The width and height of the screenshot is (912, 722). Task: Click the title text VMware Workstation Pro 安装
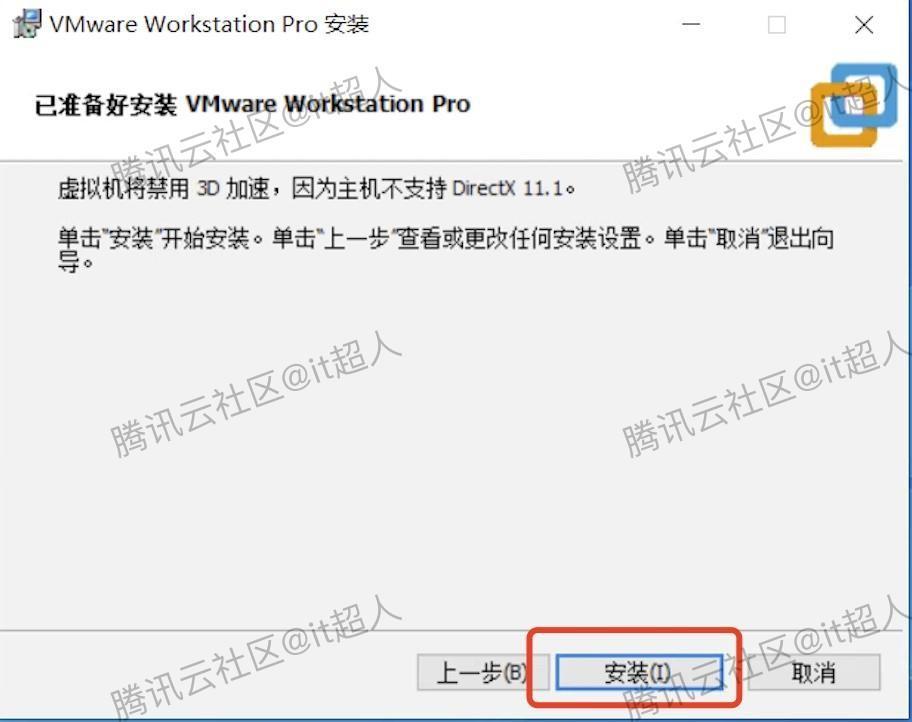tap(200, 24)
